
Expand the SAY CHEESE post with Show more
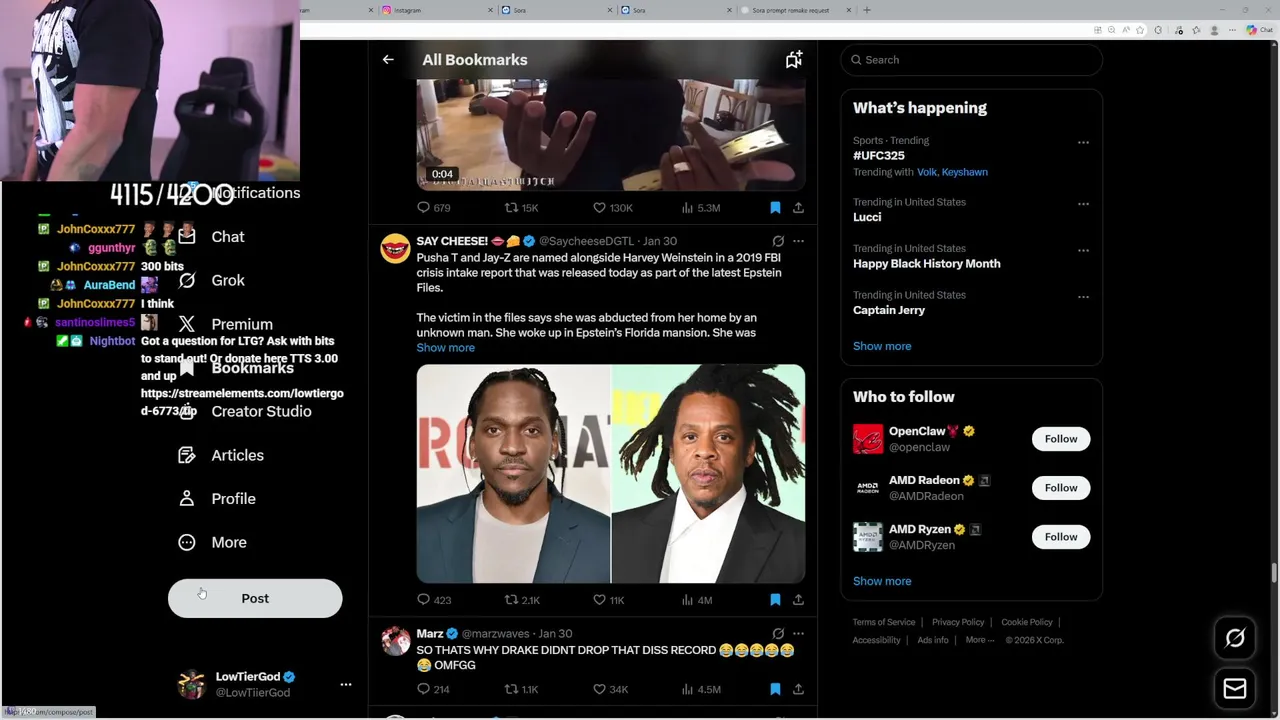(x=446, y=348)
